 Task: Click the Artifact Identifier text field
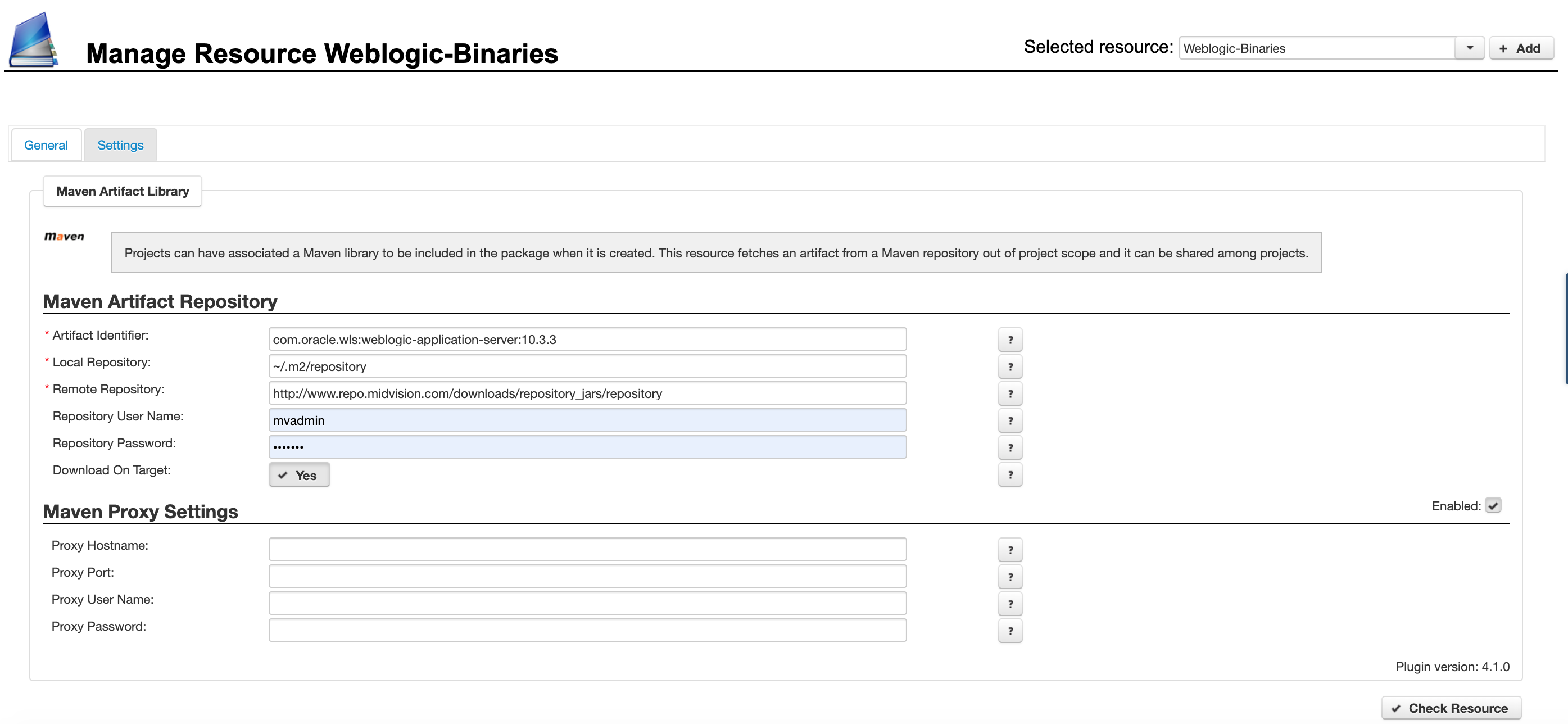pos(587,339)
